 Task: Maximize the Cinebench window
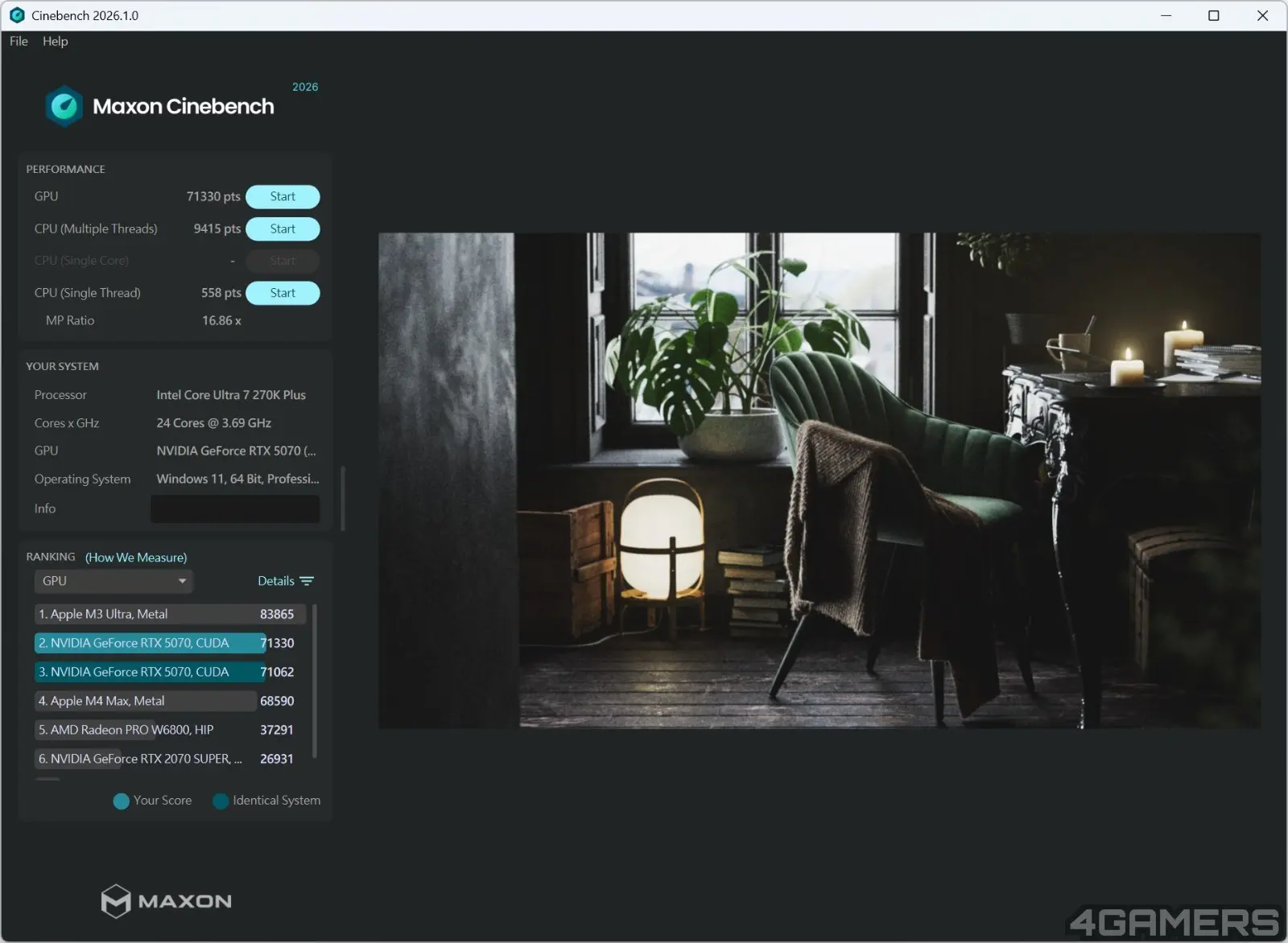[x=1214, y=15]
